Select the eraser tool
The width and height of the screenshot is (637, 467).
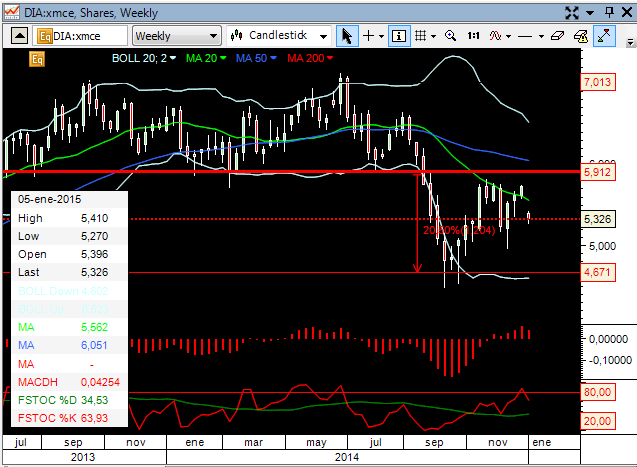coord(557,35)
